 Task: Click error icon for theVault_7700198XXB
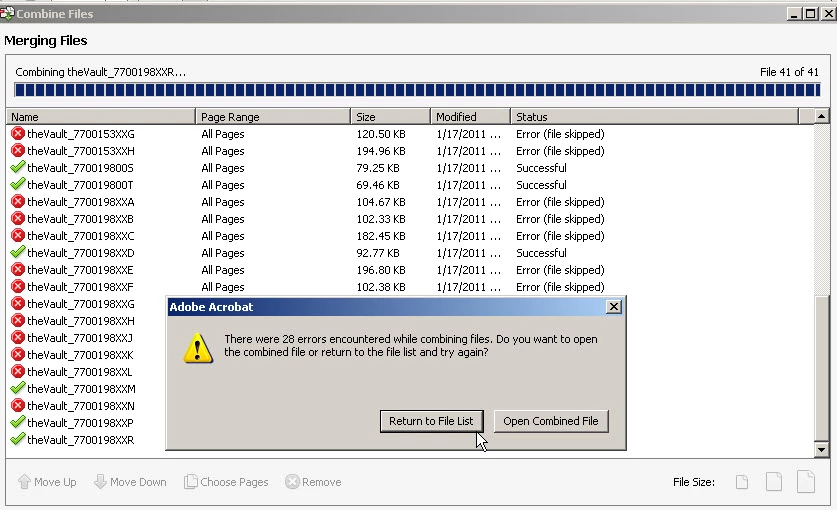[x=18, y=218]
